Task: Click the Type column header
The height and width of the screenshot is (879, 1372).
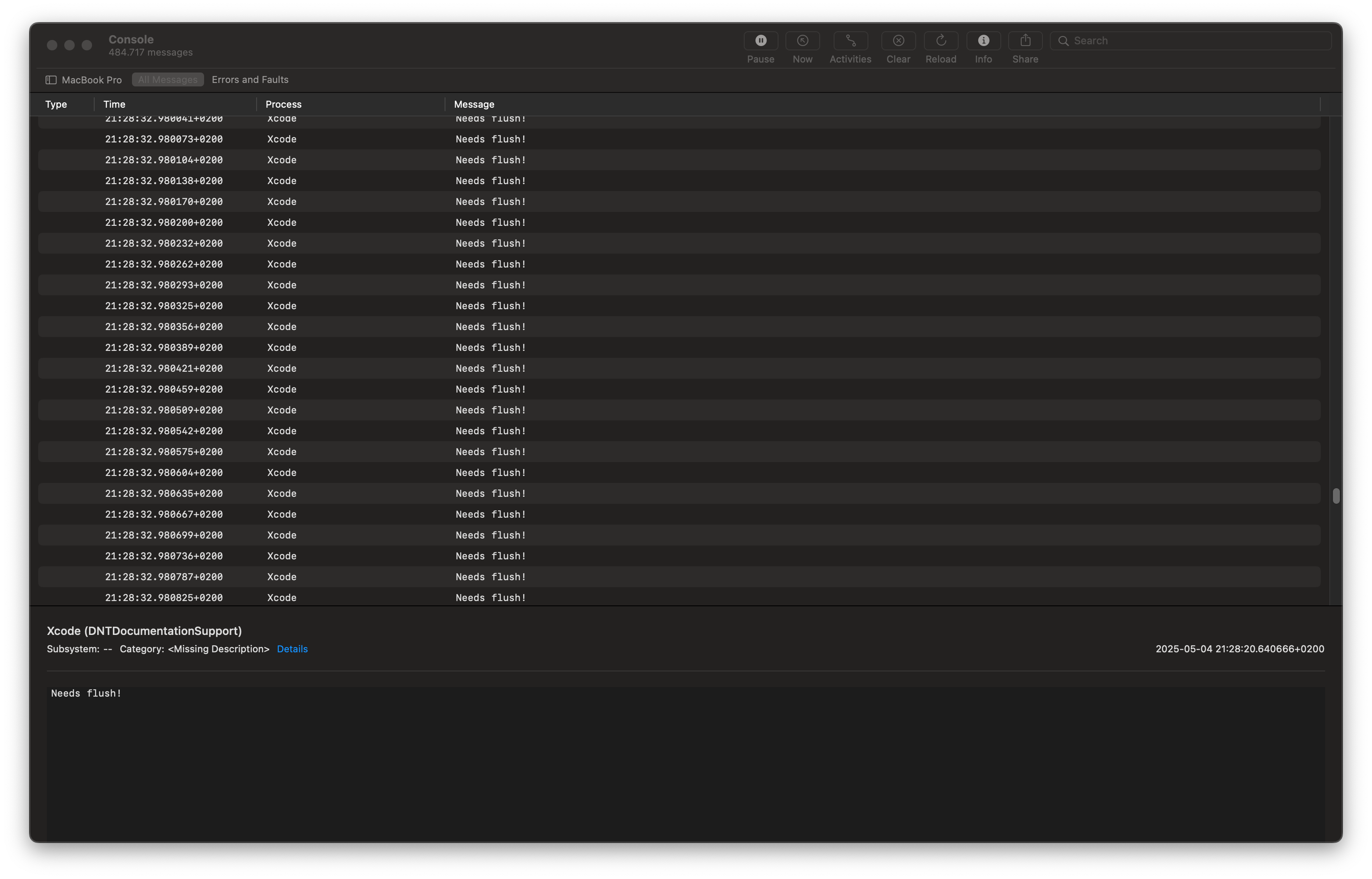Action: point(56,105)
